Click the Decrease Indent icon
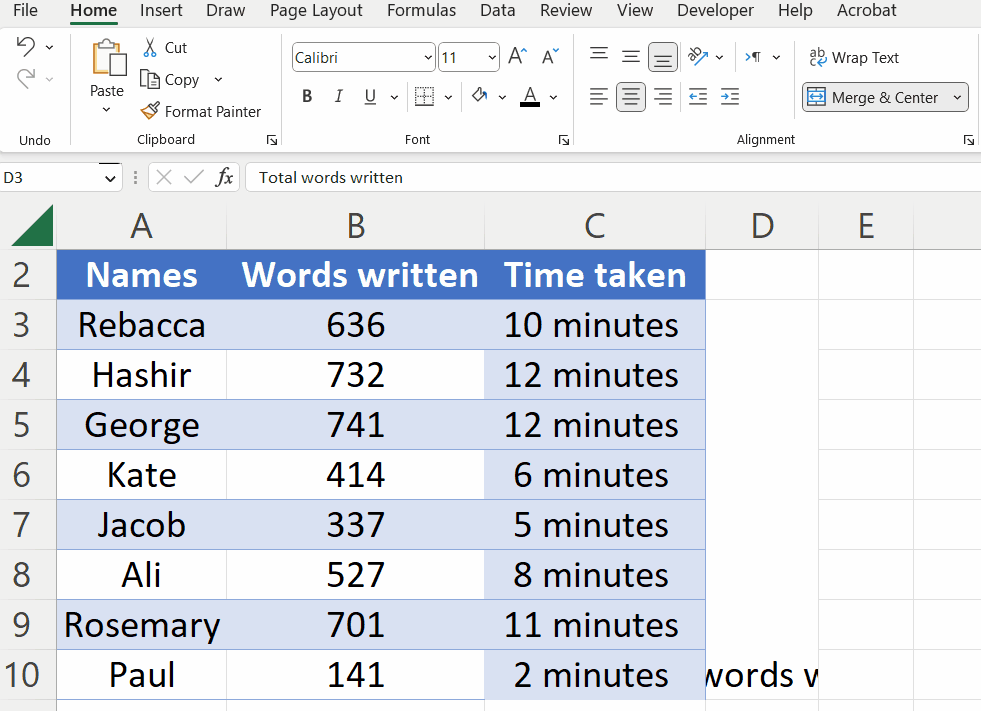The height and width of the screenshot is (711, 981). coord(697,96)
